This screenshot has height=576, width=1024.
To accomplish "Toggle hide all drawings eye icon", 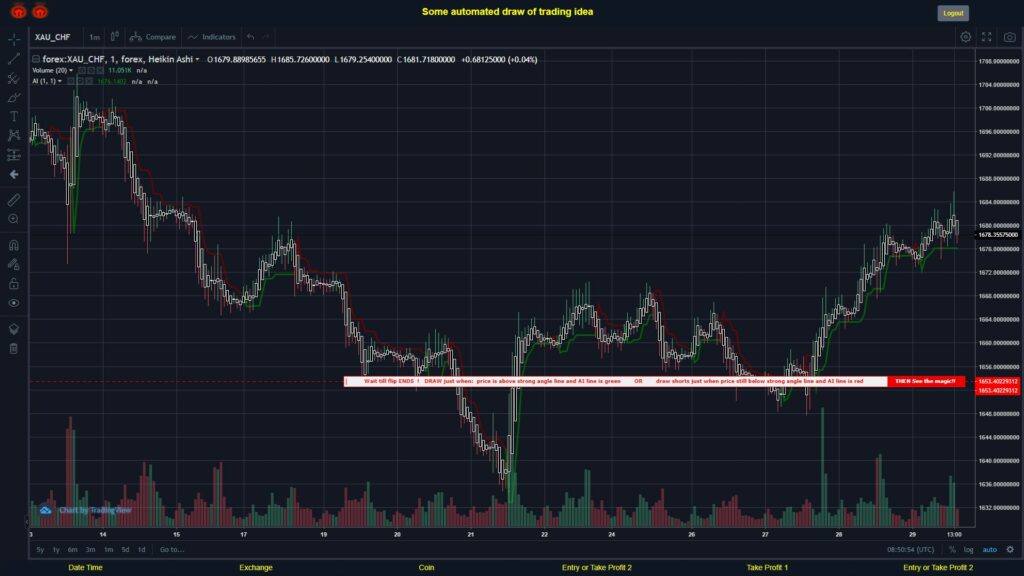I will pyautogui.click(x=14, y=303).
